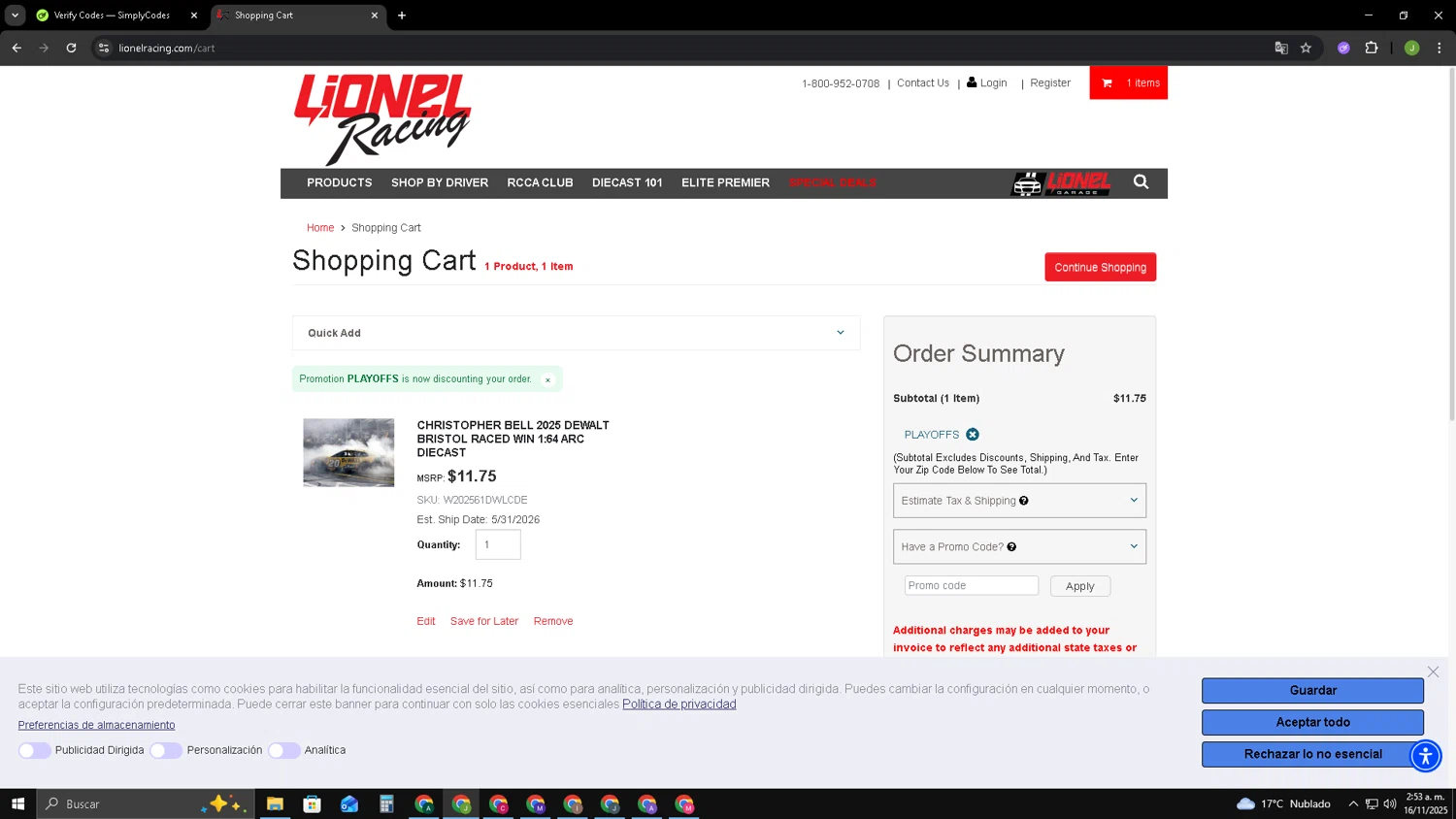Image resolution: width=1456 pixels, height=819 pixels.
Task: Click the help icon beside Estimate Tax & Shipping
Action: click(1024, 501)
